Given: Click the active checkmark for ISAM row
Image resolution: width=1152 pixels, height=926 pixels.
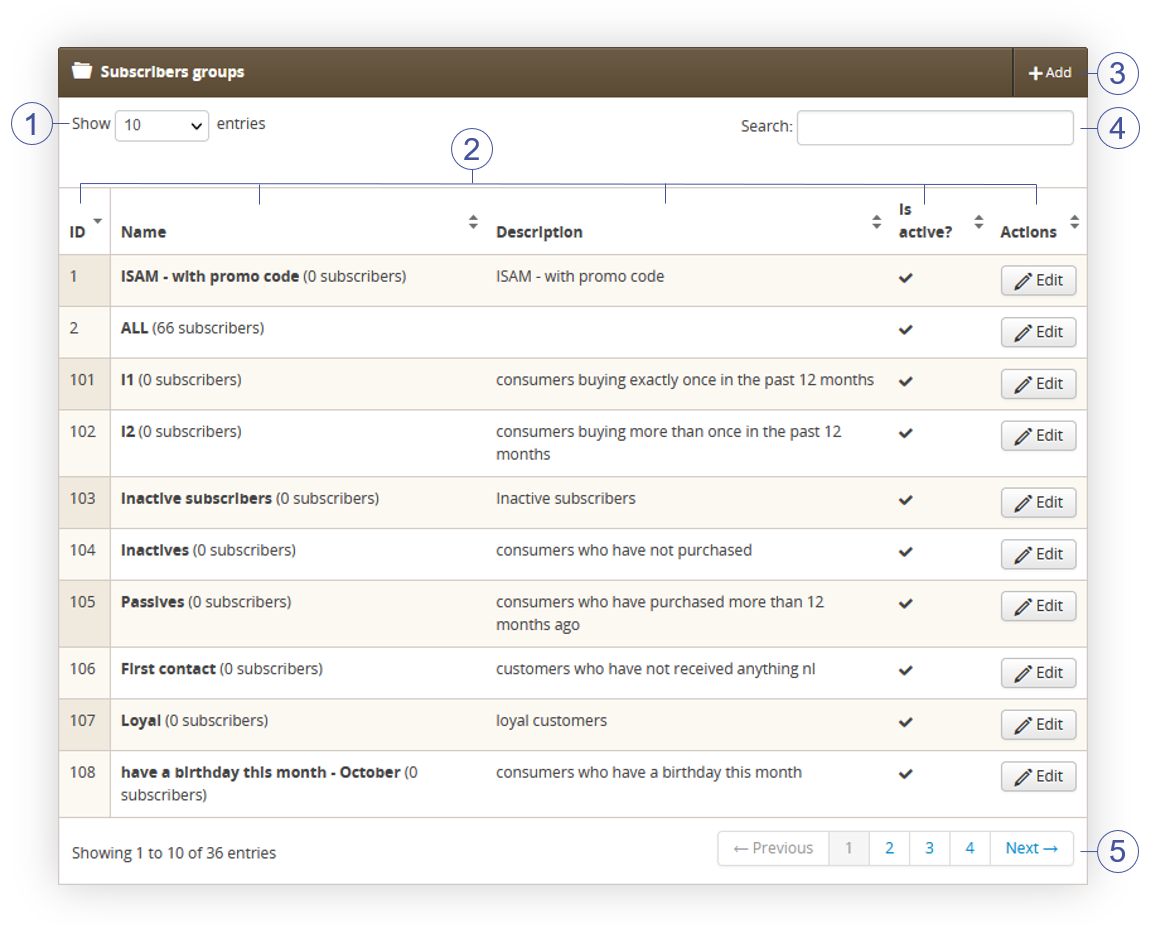Looking at the screenshot, I should tap(906, 278).
